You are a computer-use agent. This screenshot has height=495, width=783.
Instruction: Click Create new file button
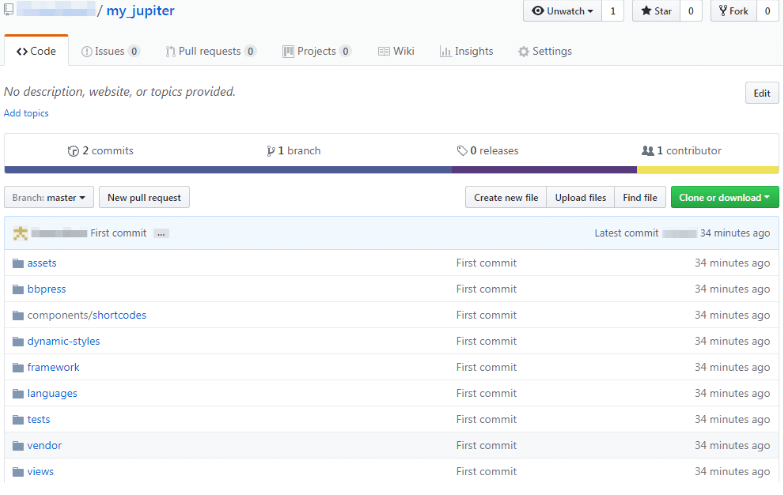tap(506, 198)
